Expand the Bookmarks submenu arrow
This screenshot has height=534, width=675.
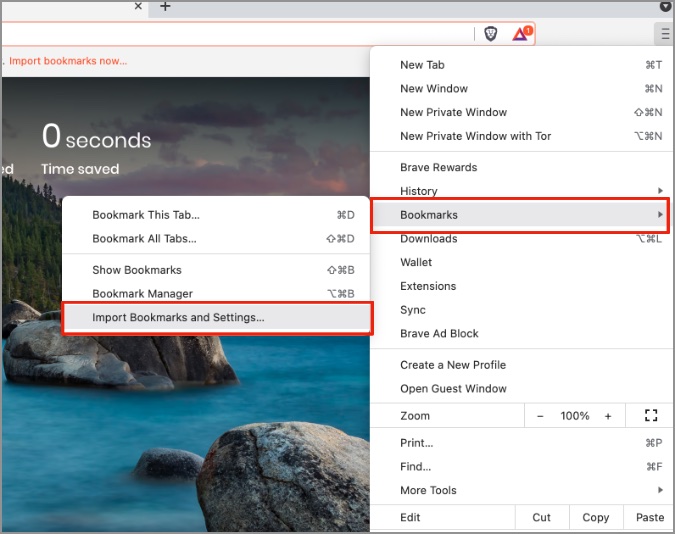tap(660, 214)
